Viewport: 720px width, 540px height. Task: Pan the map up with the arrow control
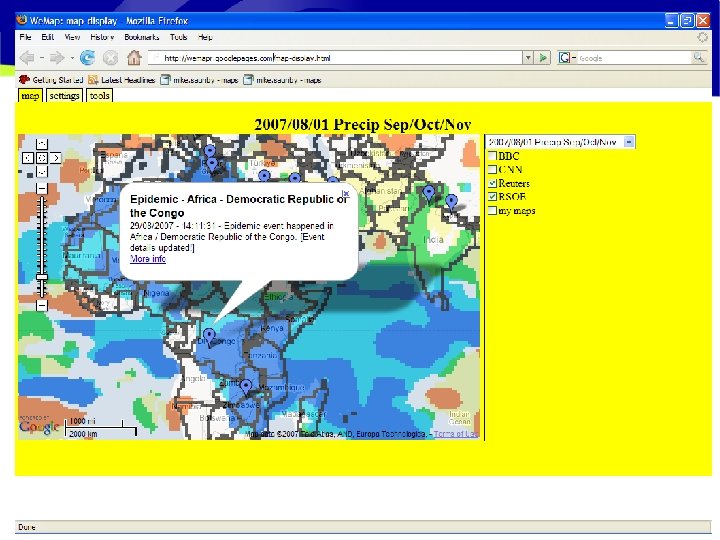(x=42, y=144)
